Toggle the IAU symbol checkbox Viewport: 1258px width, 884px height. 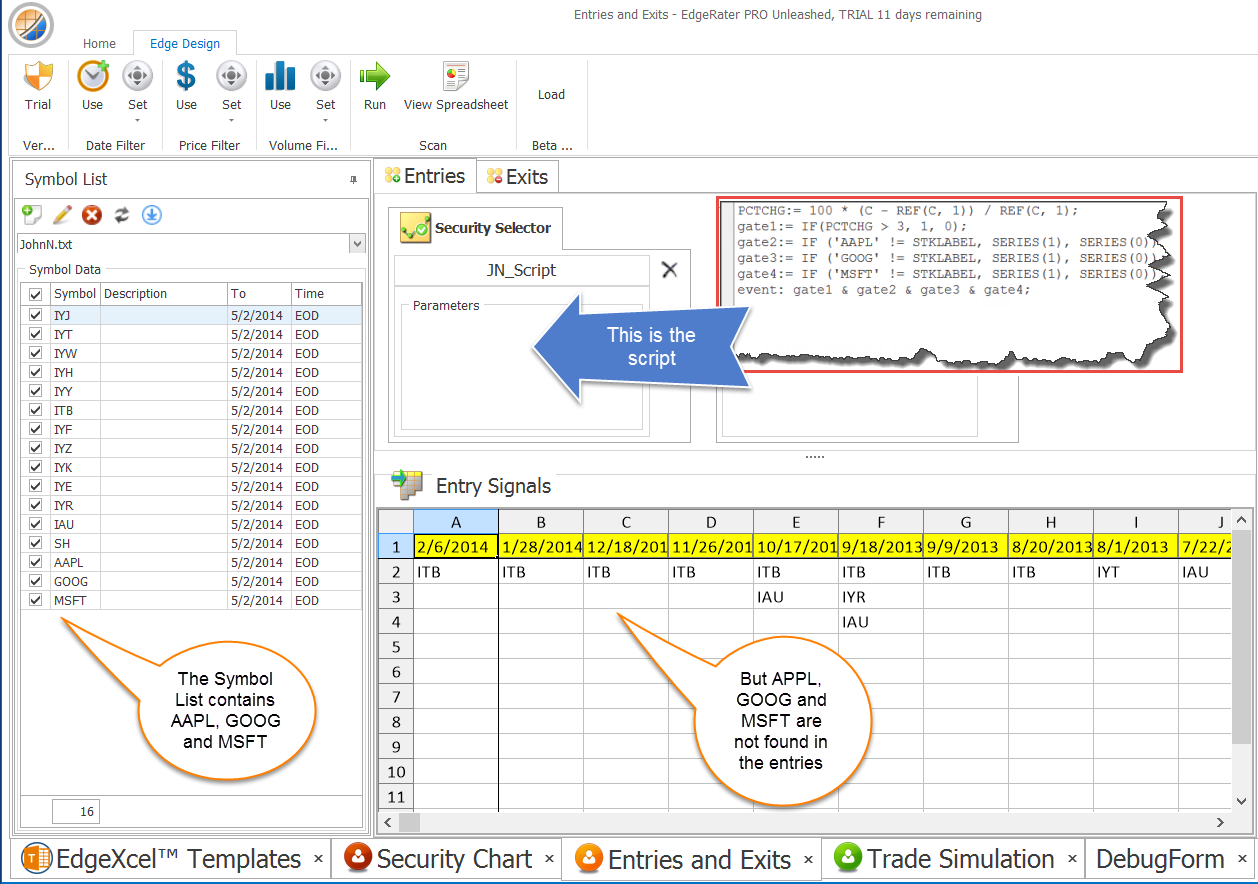[36, 524]
